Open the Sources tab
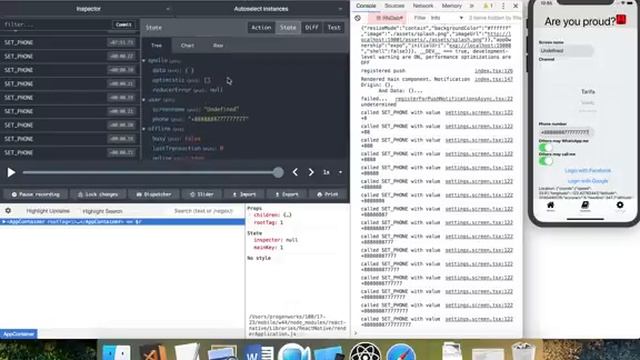This screenshot has width=640, height=360. 394,6
